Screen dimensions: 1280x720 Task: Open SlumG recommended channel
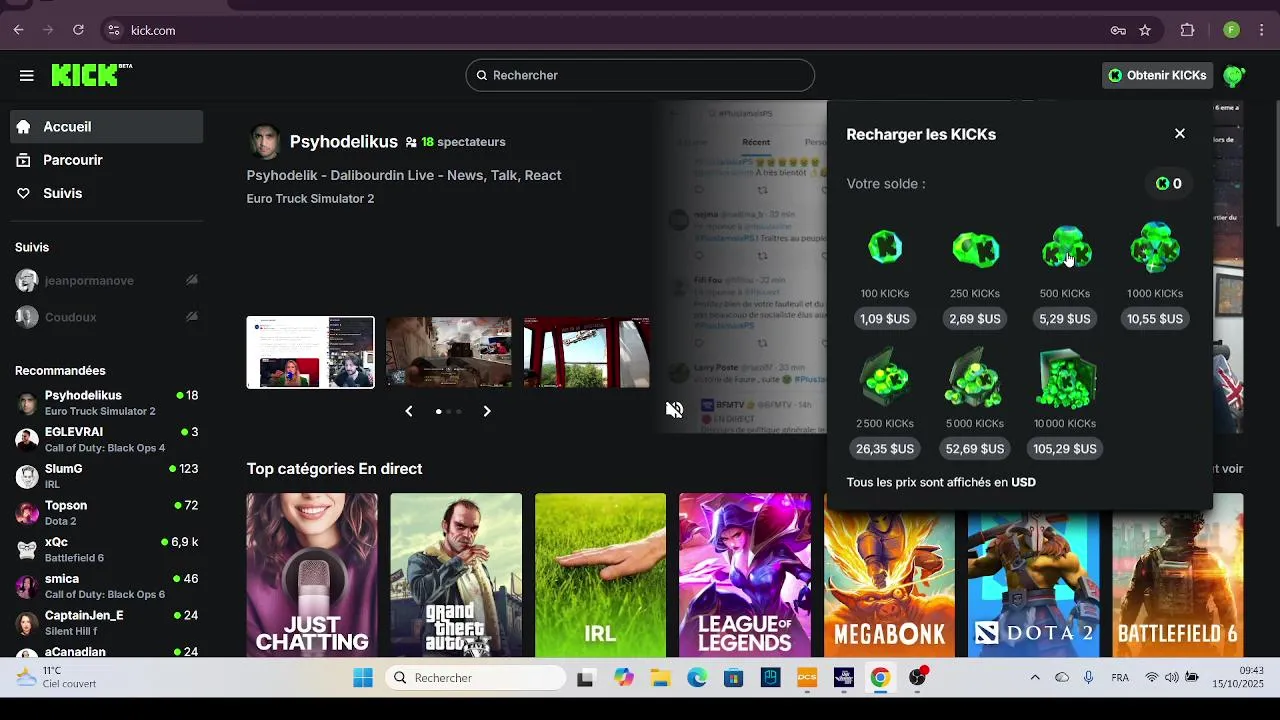pos(107,476)
